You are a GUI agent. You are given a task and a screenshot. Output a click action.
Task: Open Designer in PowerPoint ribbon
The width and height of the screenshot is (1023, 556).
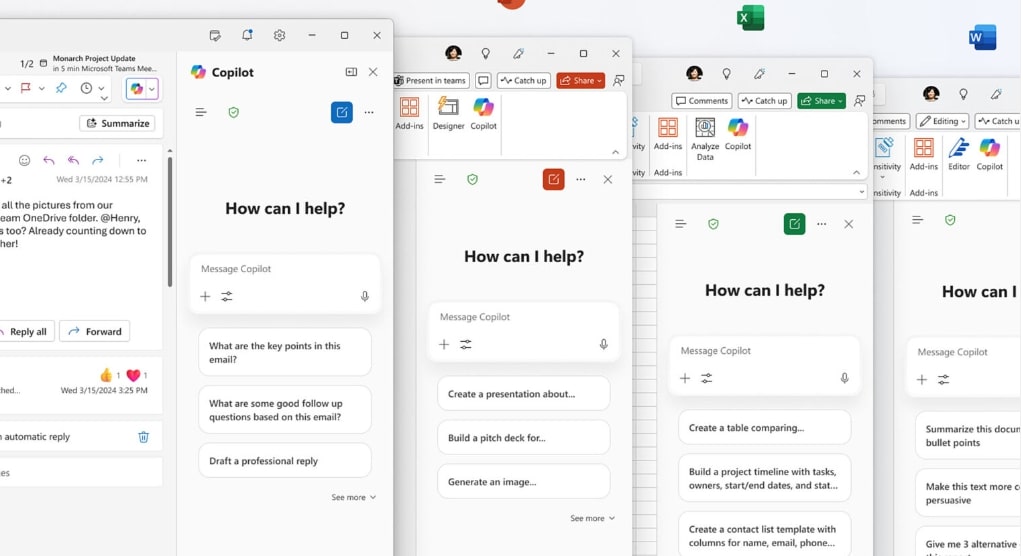click(449, 114)
